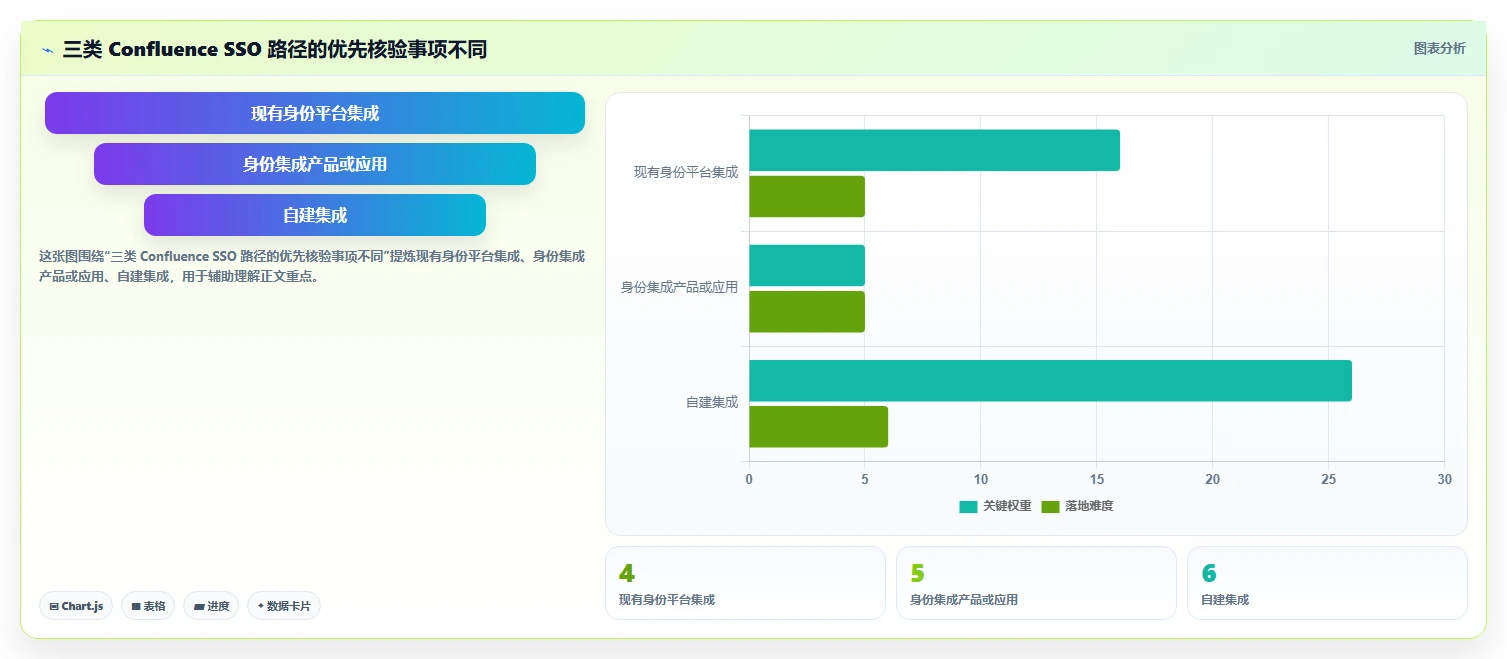Click y-axis label 自建集成
This screenshot has height=659, width=1507.
click(x=712, y=402)
